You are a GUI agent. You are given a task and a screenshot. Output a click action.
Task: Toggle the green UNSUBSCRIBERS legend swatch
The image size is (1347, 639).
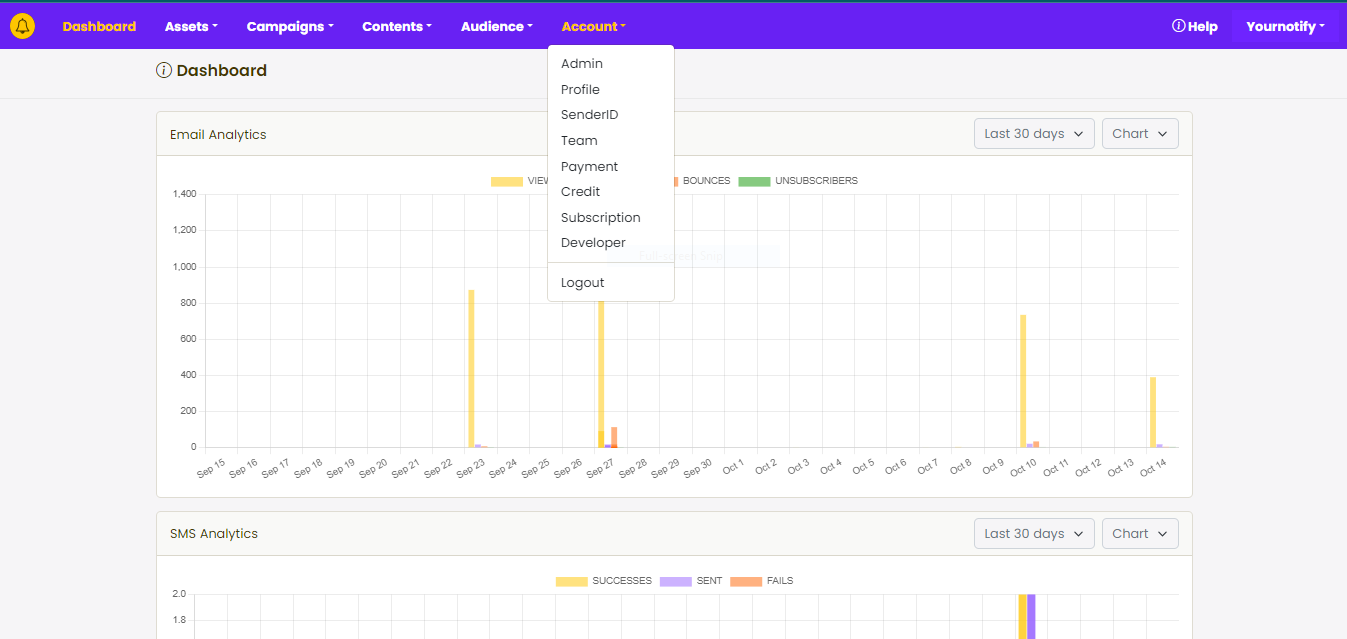[754, 181]
